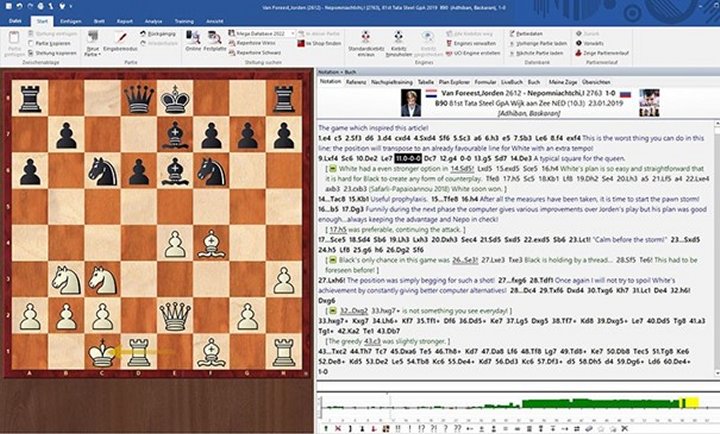This screenshot has width=720, height=434.
Task: Search position on Festplatte
Action: (x=214, y=41)
